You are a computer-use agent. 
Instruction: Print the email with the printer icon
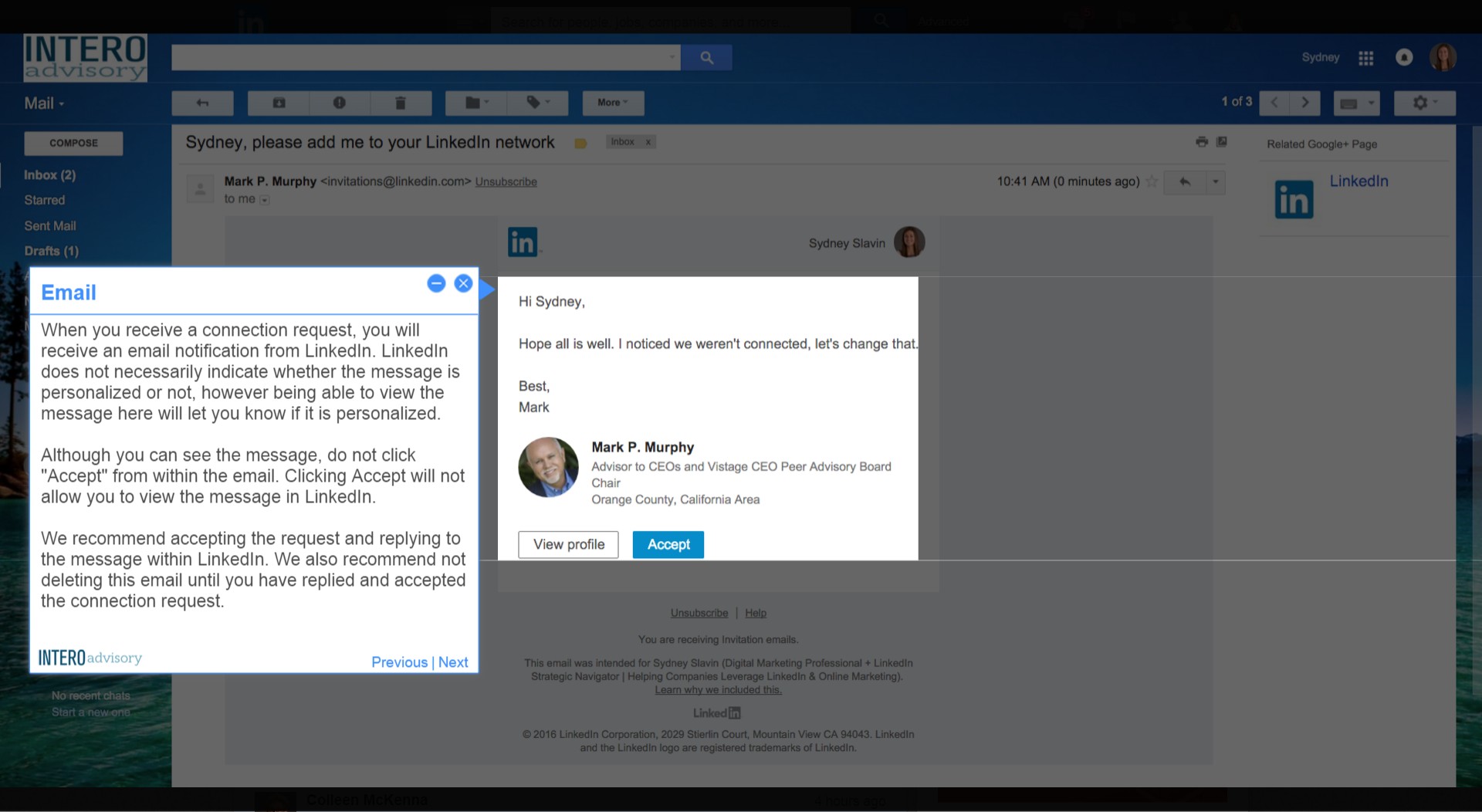1201,142
